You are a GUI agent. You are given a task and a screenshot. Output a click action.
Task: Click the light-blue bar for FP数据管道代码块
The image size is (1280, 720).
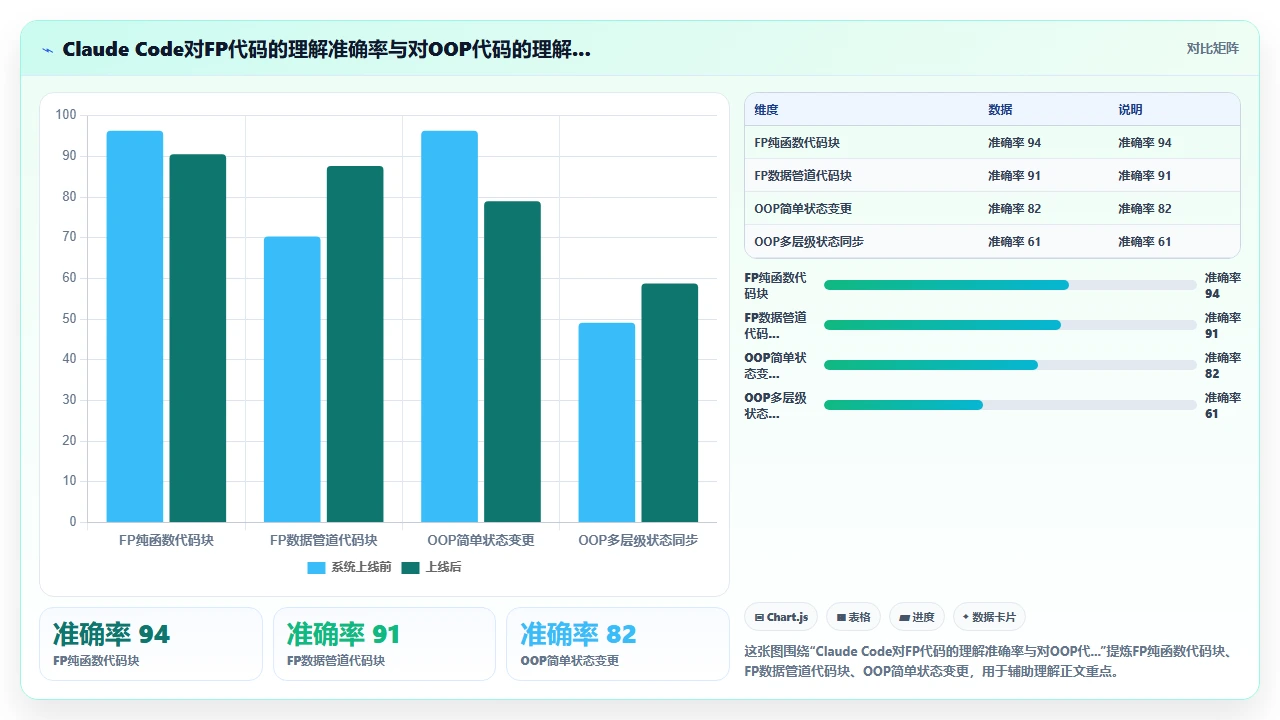point(292,380)
